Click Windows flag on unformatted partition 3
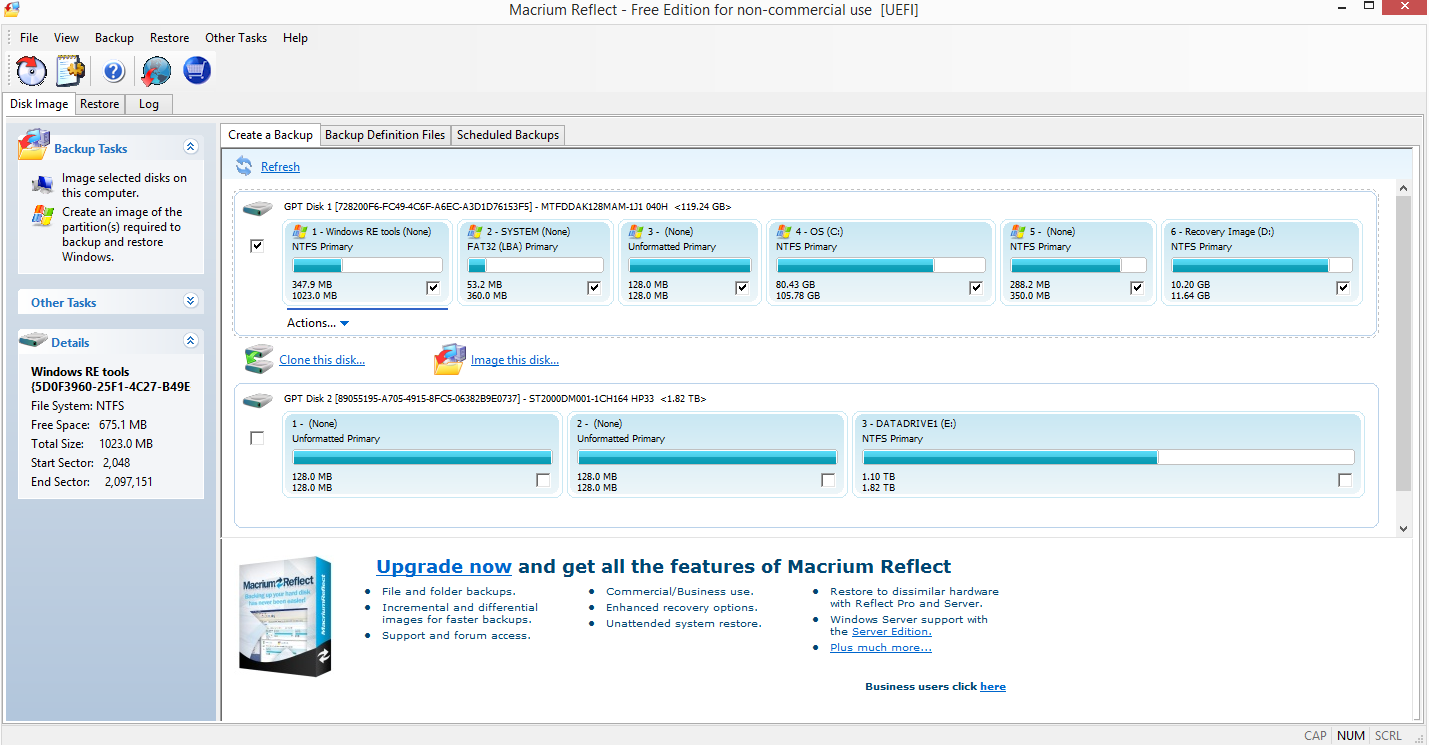Screen dimensions: 1429x745 point(636,231)
